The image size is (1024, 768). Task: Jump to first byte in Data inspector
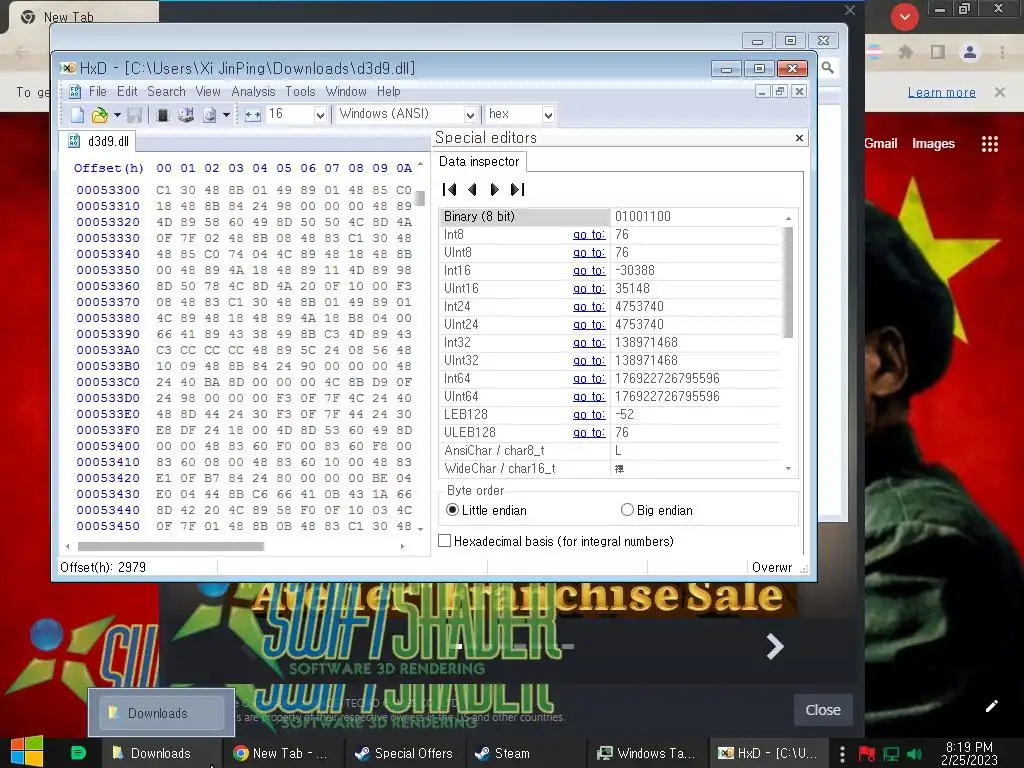[449, 189]
